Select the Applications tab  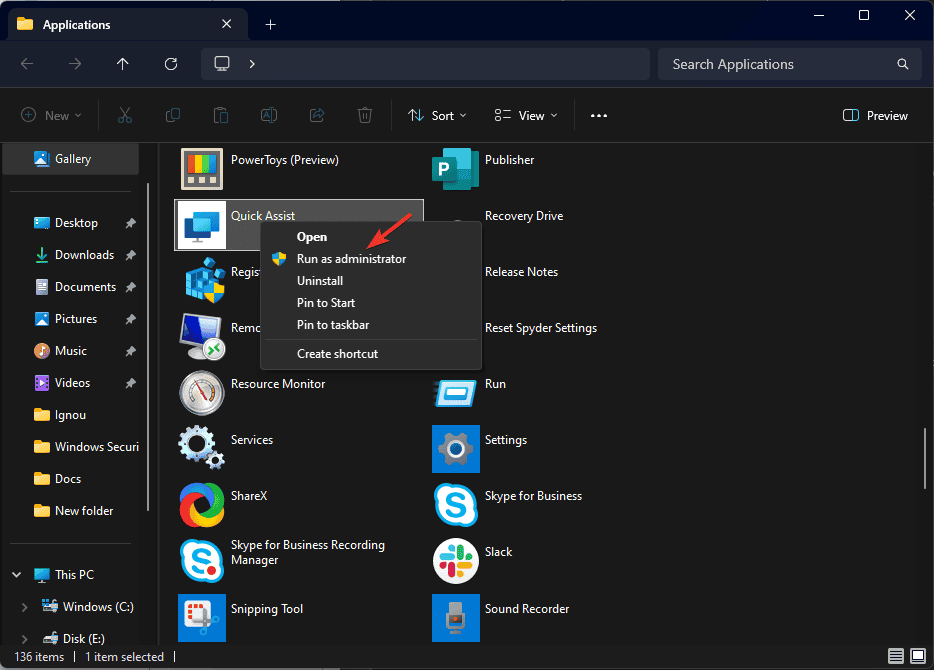[x=127, y=24]
